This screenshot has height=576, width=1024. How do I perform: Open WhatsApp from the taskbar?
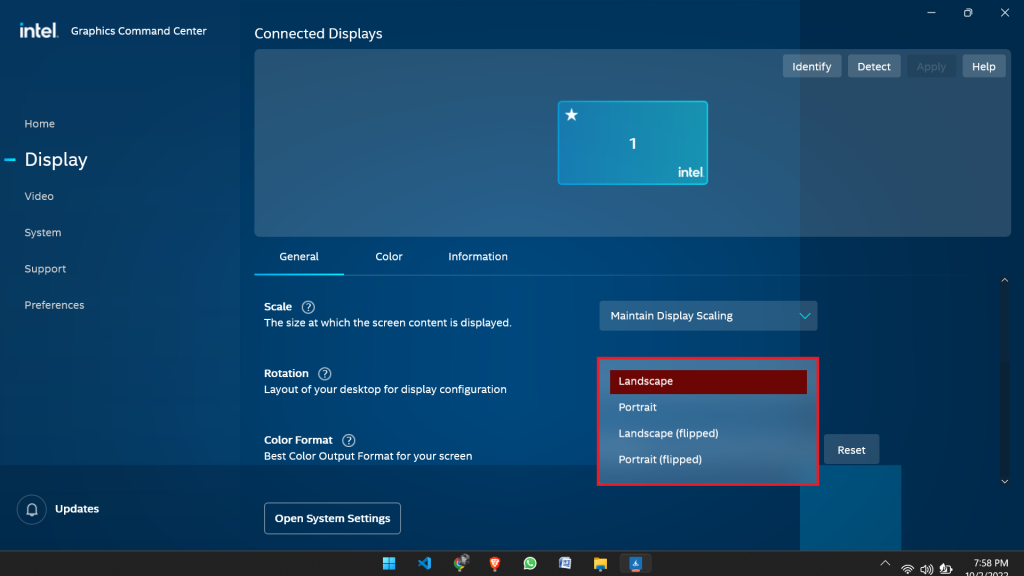click(x=530, y=563)
